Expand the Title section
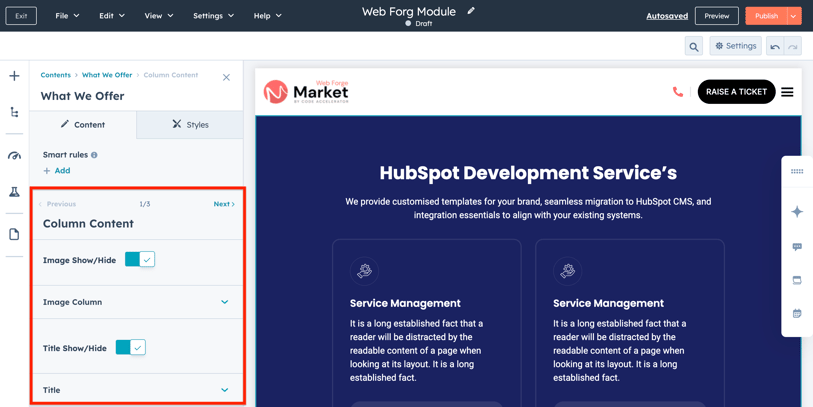The image size is (813, 407). click(x=224, y=390)
